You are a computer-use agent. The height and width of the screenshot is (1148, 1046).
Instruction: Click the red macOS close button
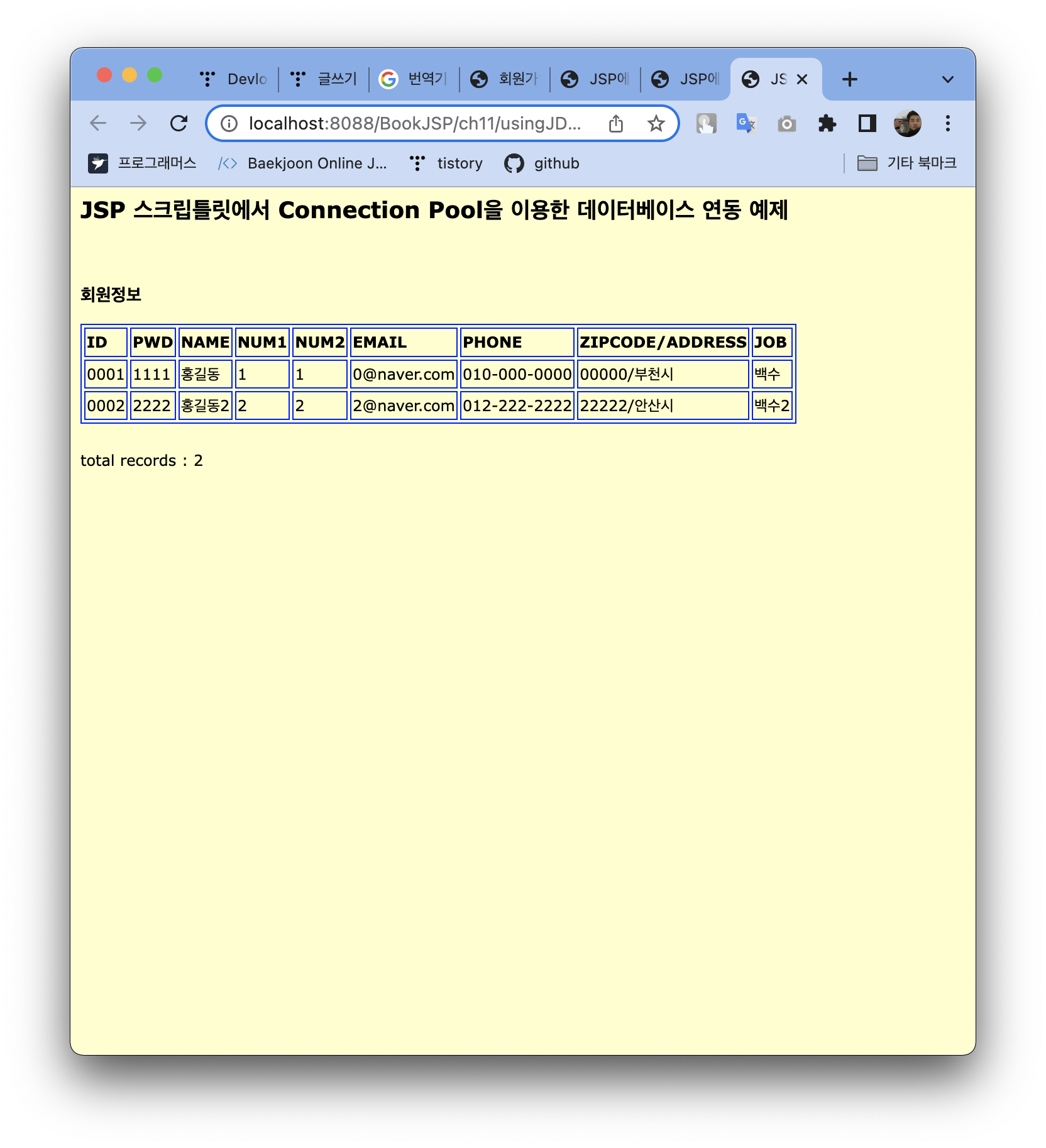104,75
